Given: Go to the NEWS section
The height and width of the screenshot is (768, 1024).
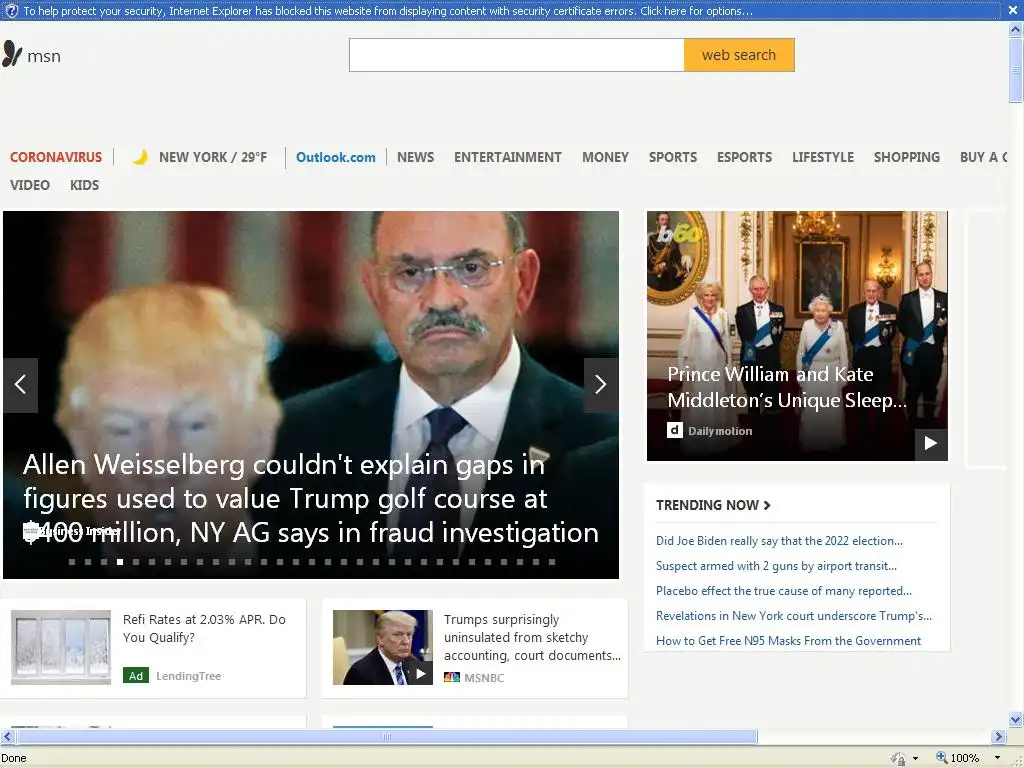Looking at the screenshot, I should click(415, 157).
